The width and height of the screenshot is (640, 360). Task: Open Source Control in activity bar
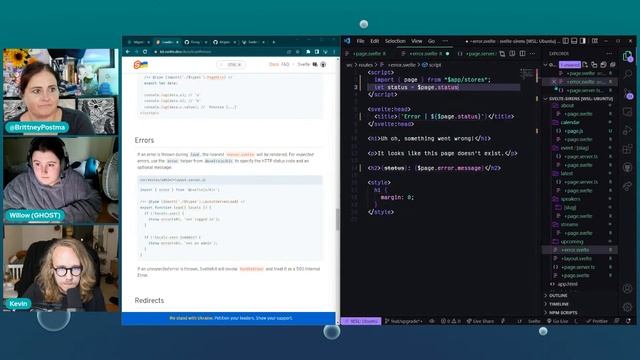click(x=627, y=94)
